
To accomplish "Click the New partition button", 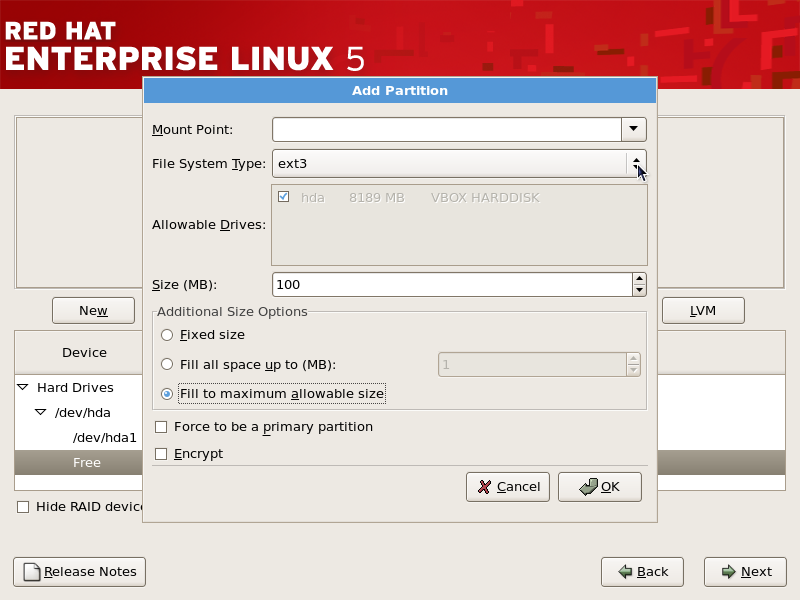I will pos(93,310).
